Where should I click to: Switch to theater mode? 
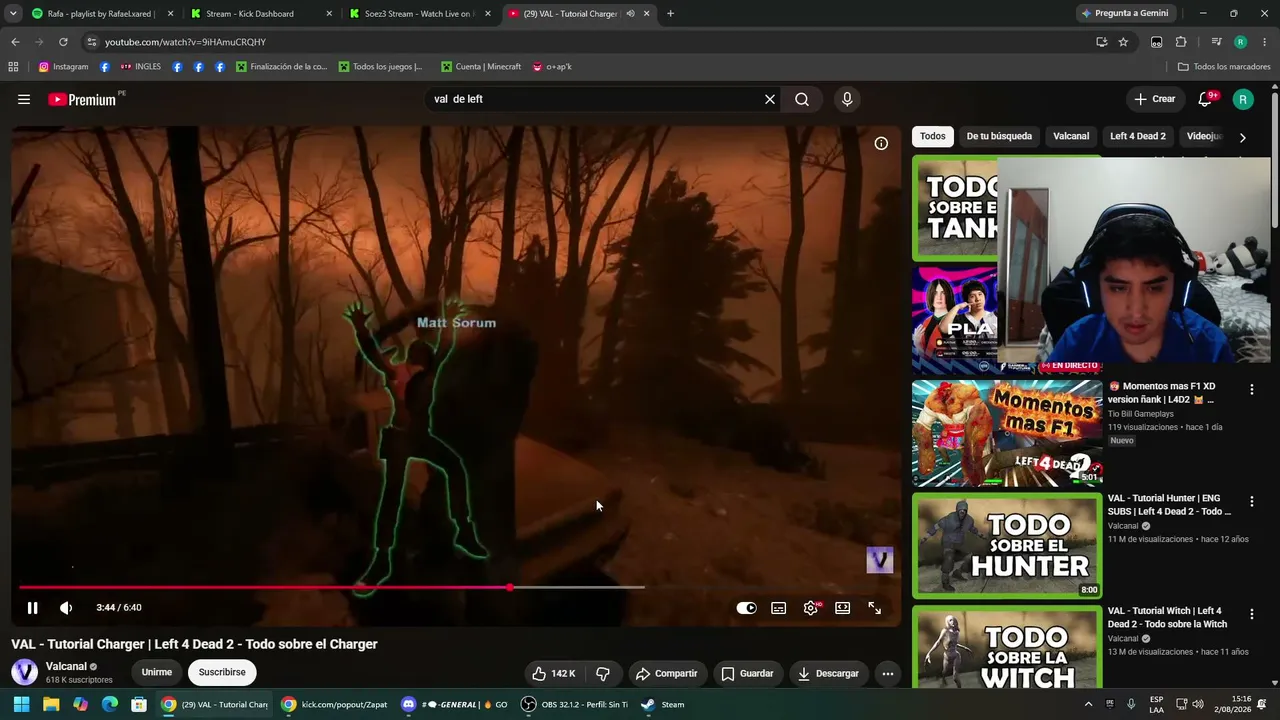[843, 608]
